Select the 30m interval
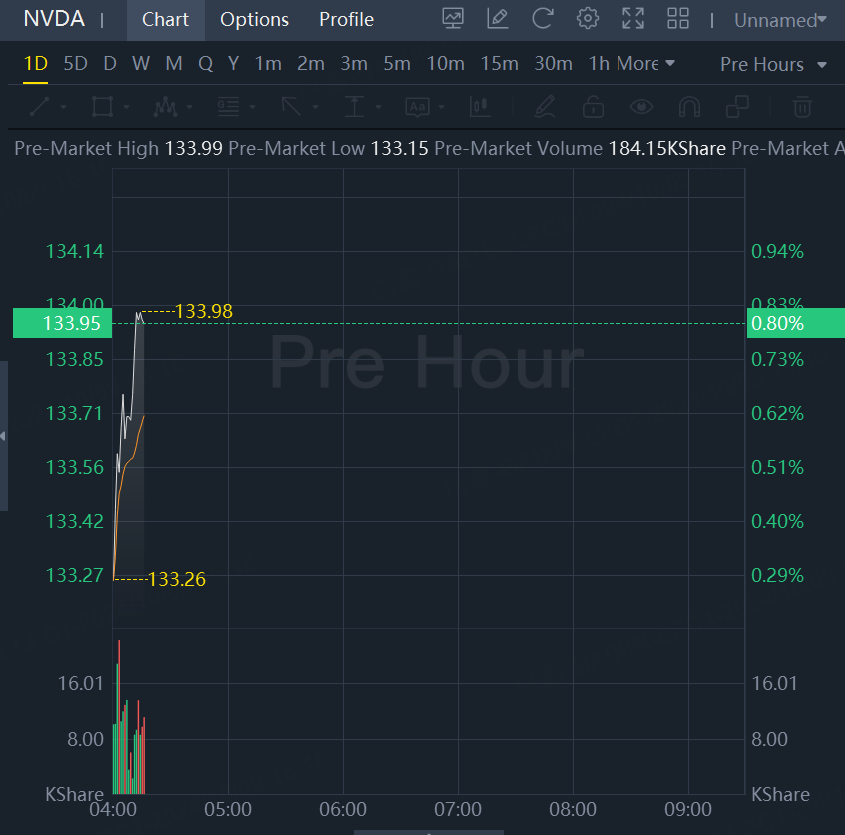845x835 pixels. click(x=553, y=64)
